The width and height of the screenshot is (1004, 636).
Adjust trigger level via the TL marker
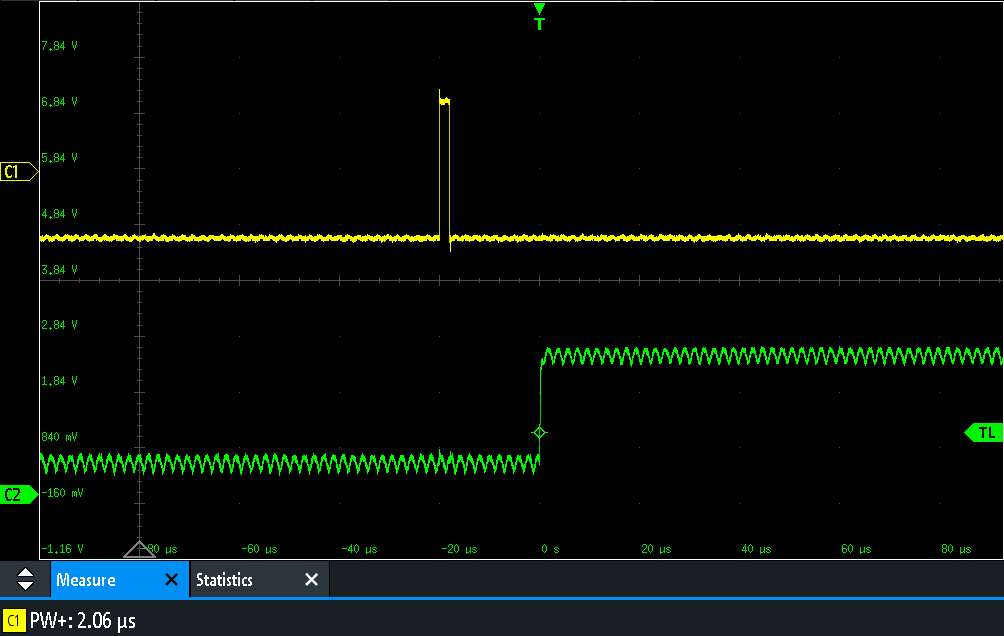(985, 432)
